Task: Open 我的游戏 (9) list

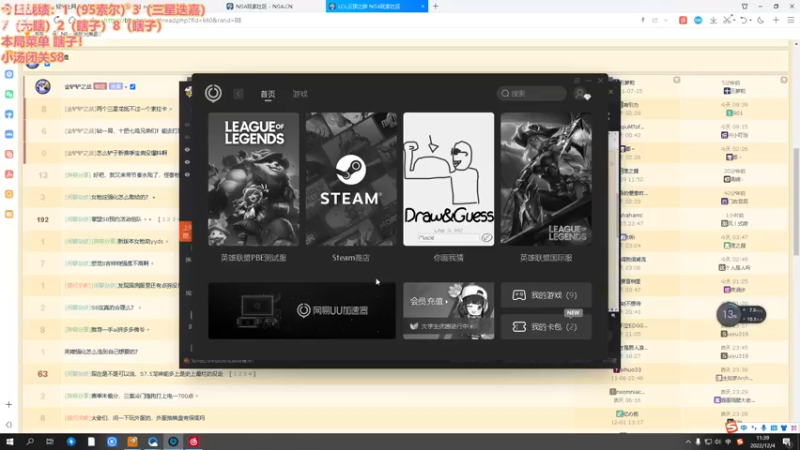Action: (546, 295)
